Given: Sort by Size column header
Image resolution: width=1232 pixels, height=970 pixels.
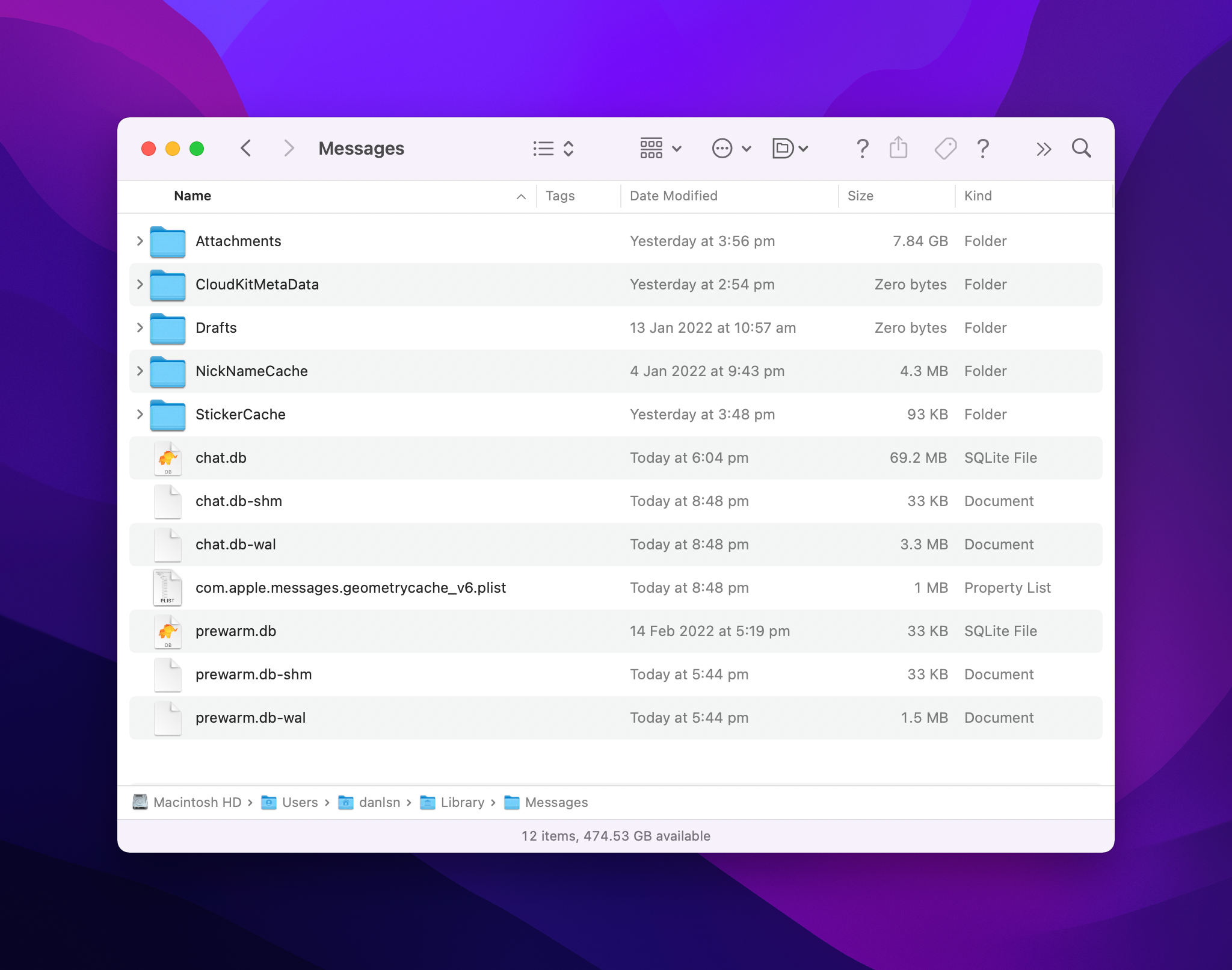Looking at the screenshot, I should (x=860, y=196).
